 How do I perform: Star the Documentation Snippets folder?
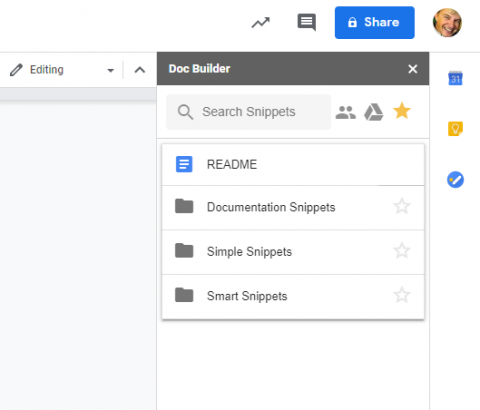click(x=402, y=207)
